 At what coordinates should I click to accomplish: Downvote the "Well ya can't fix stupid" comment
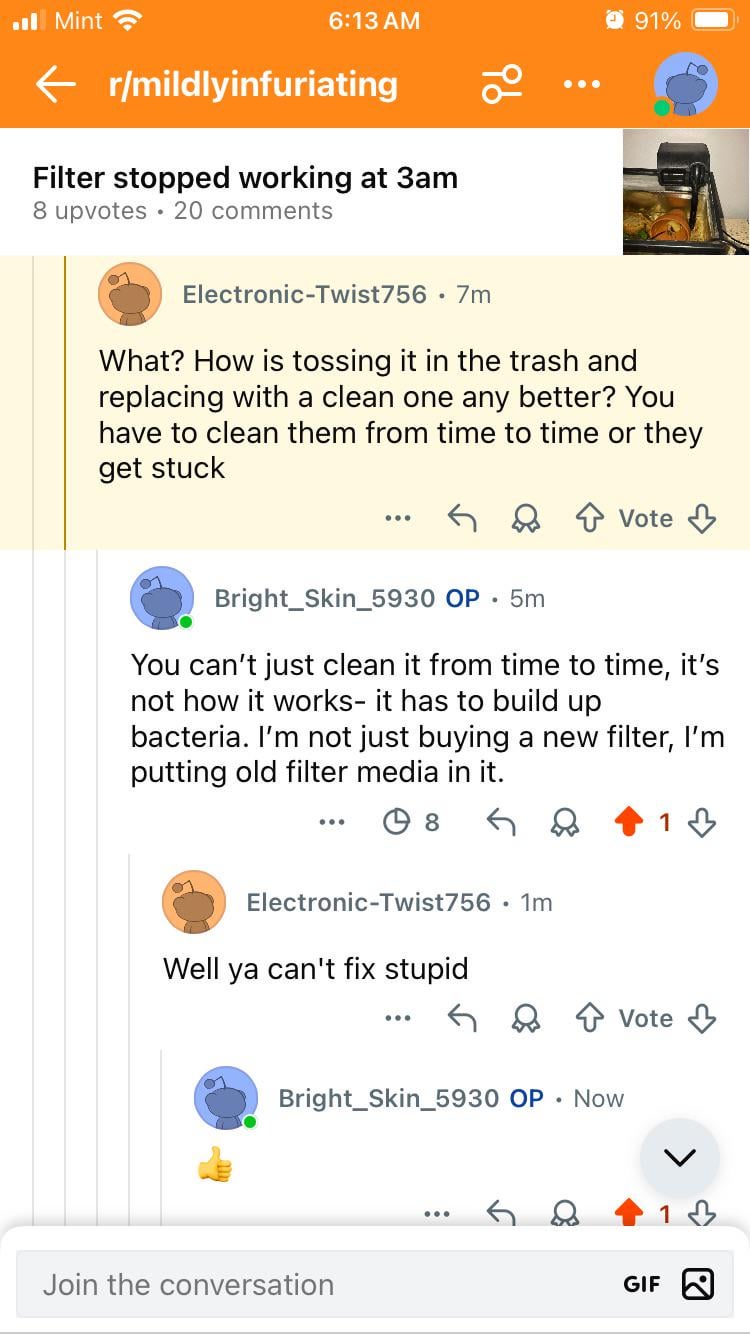click(703, 1018)
